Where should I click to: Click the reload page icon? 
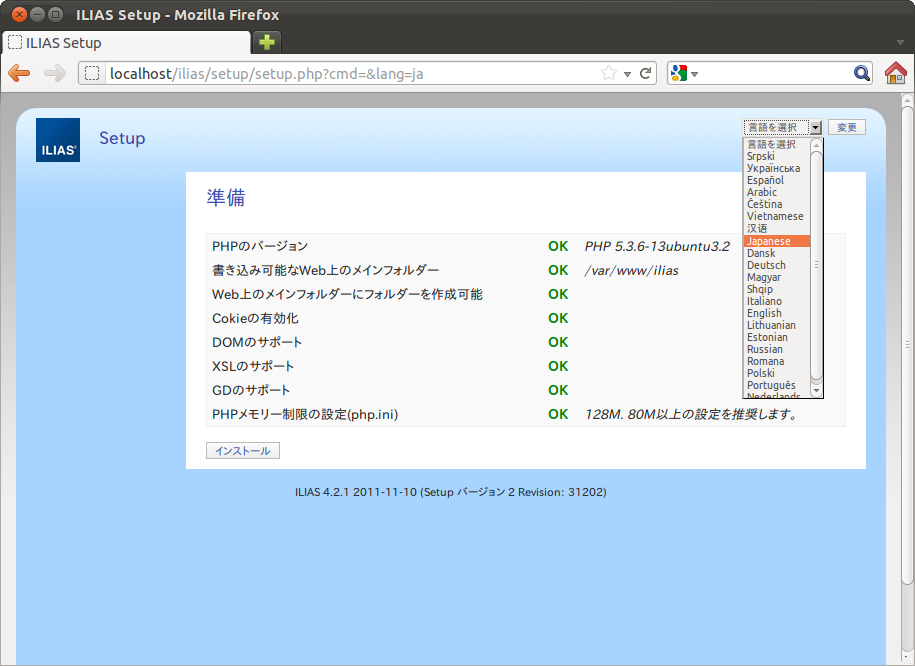(646, 73)
